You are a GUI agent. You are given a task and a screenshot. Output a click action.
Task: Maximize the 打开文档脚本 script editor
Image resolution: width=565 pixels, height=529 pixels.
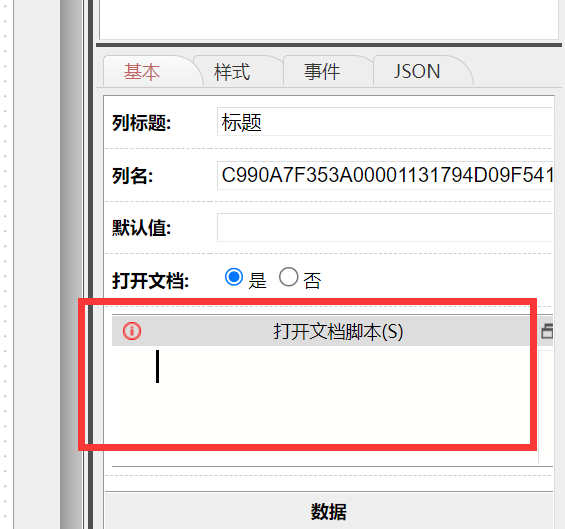pos(547,331)
